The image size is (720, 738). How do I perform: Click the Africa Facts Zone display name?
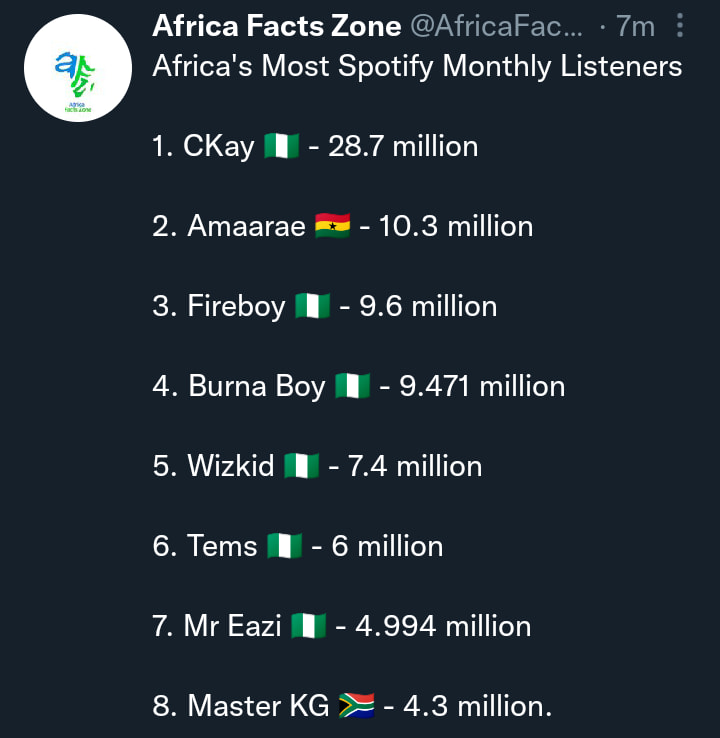(277, 25)
